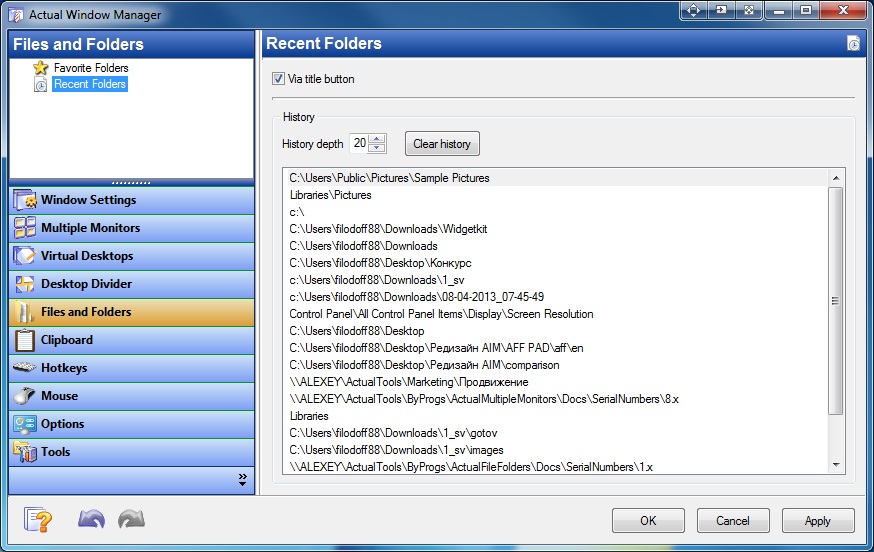Click the Tools section icon
874x552 pixels.
[x=25, y=452]
